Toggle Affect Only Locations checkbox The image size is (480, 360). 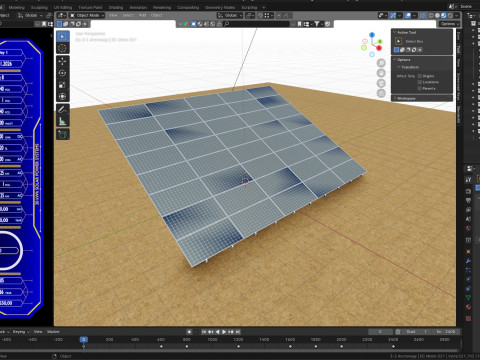(x=420, y=82)
